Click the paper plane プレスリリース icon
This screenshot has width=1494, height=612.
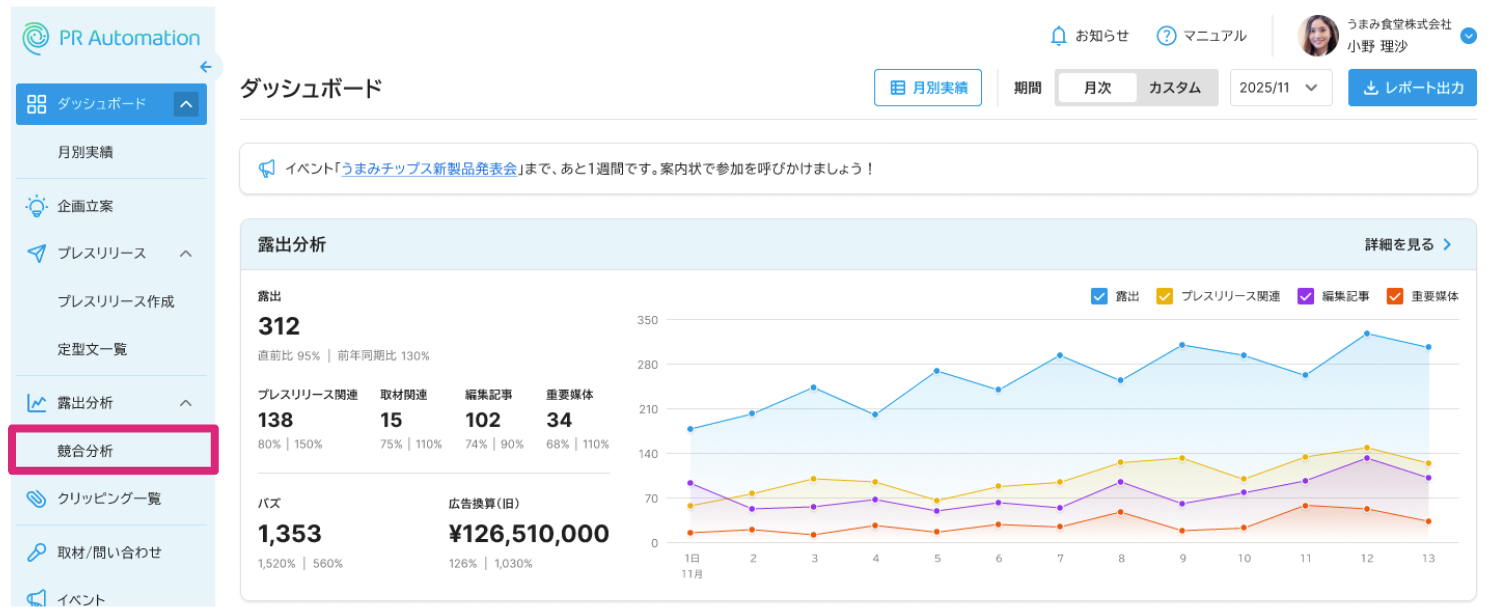[x=37, y=254]
